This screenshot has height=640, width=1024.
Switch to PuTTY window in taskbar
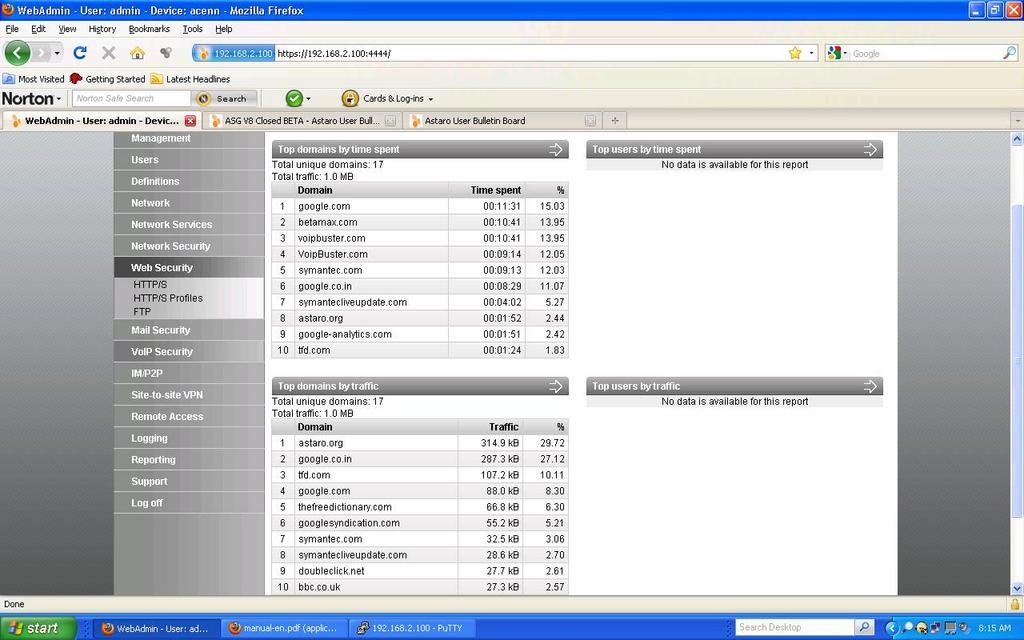(x=410, y=628)
